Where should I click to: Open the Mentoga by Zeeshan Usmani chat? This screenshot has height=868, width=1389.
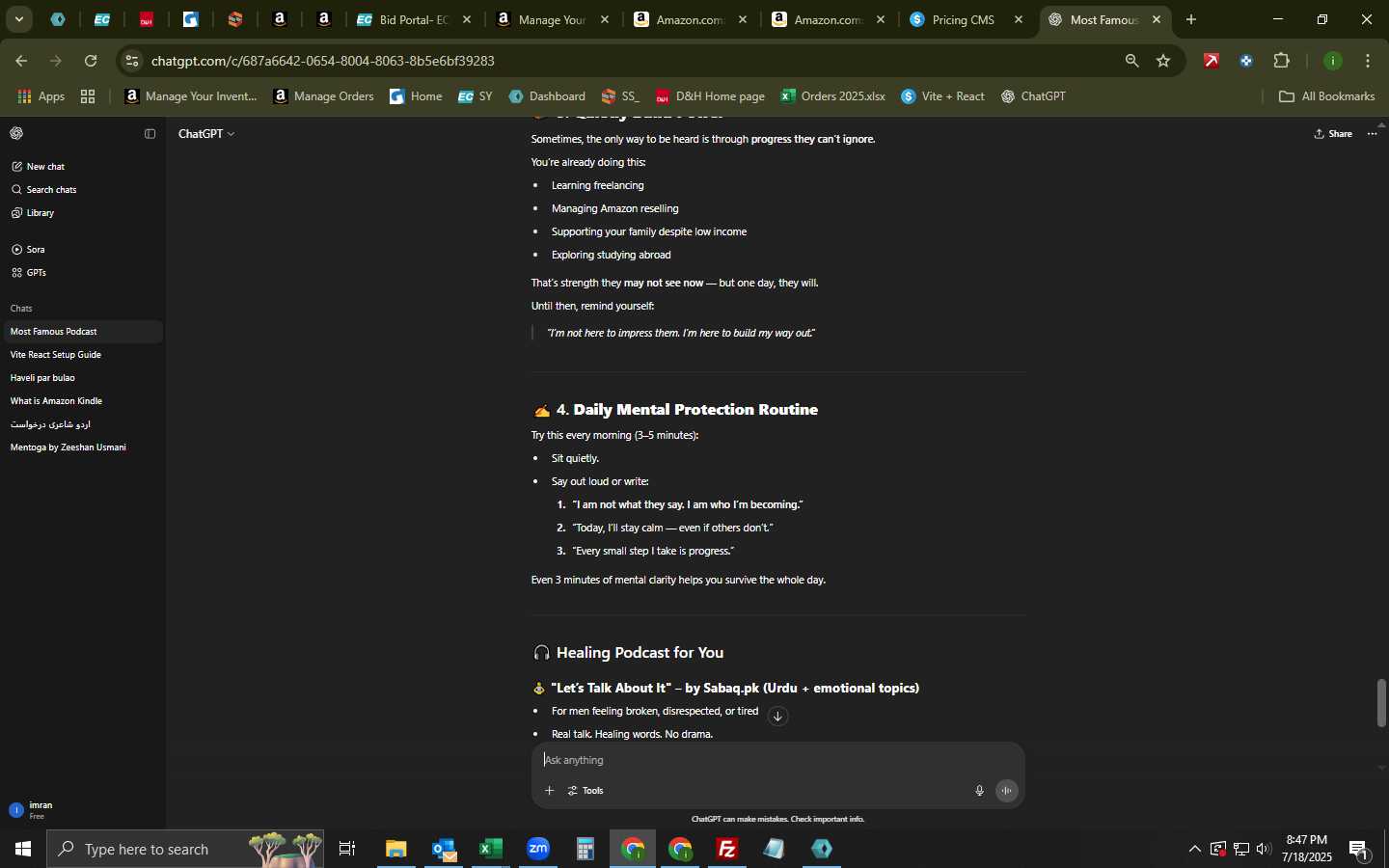pyautogui.click(x=82, y=448)
